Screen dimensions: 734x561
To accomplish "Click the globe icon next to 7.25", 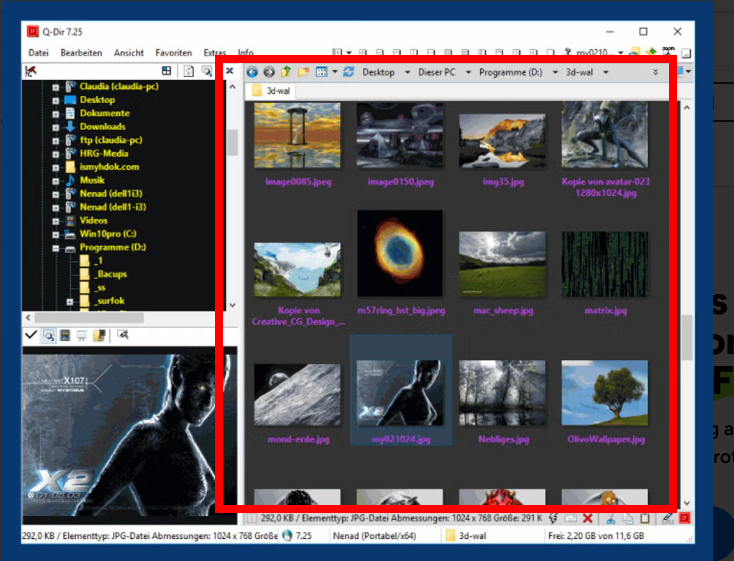I will [287, 536].
